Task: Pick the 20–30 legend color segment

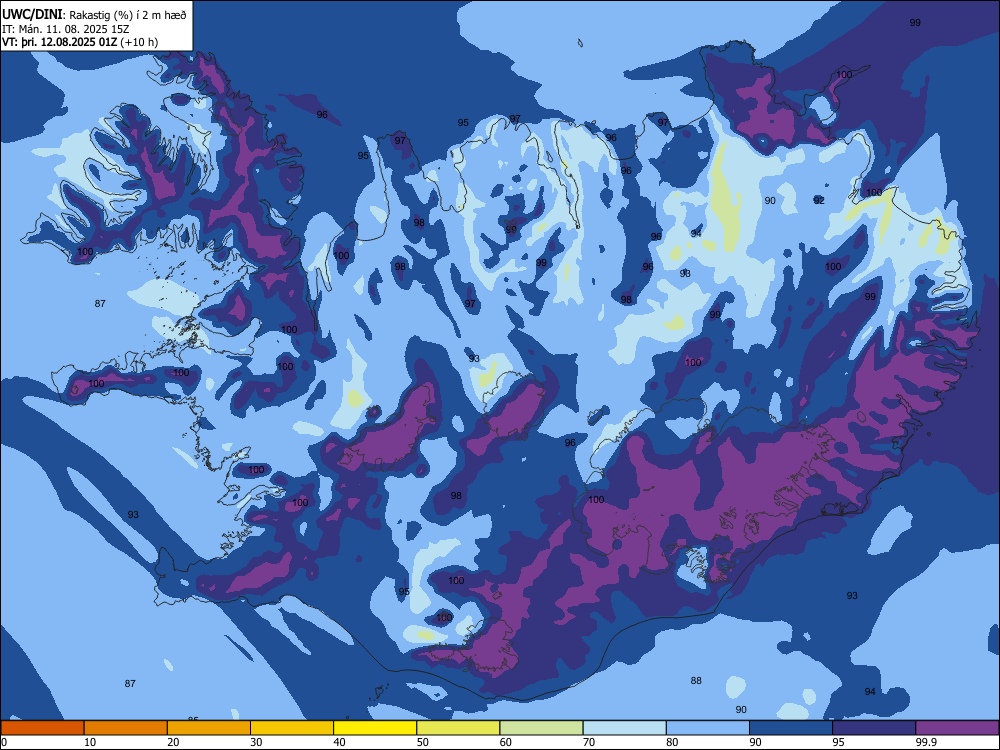Action: click(x=209, y=728)
